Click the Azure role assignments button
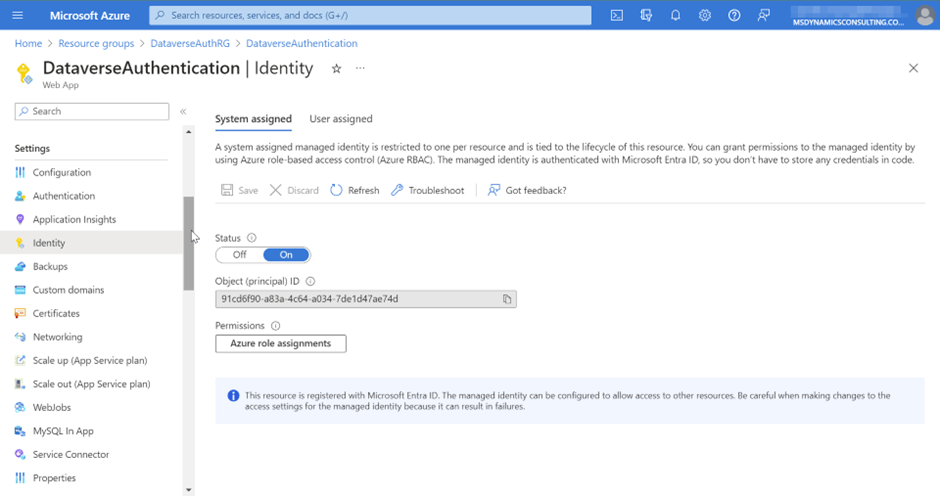 tap(281, 343)
